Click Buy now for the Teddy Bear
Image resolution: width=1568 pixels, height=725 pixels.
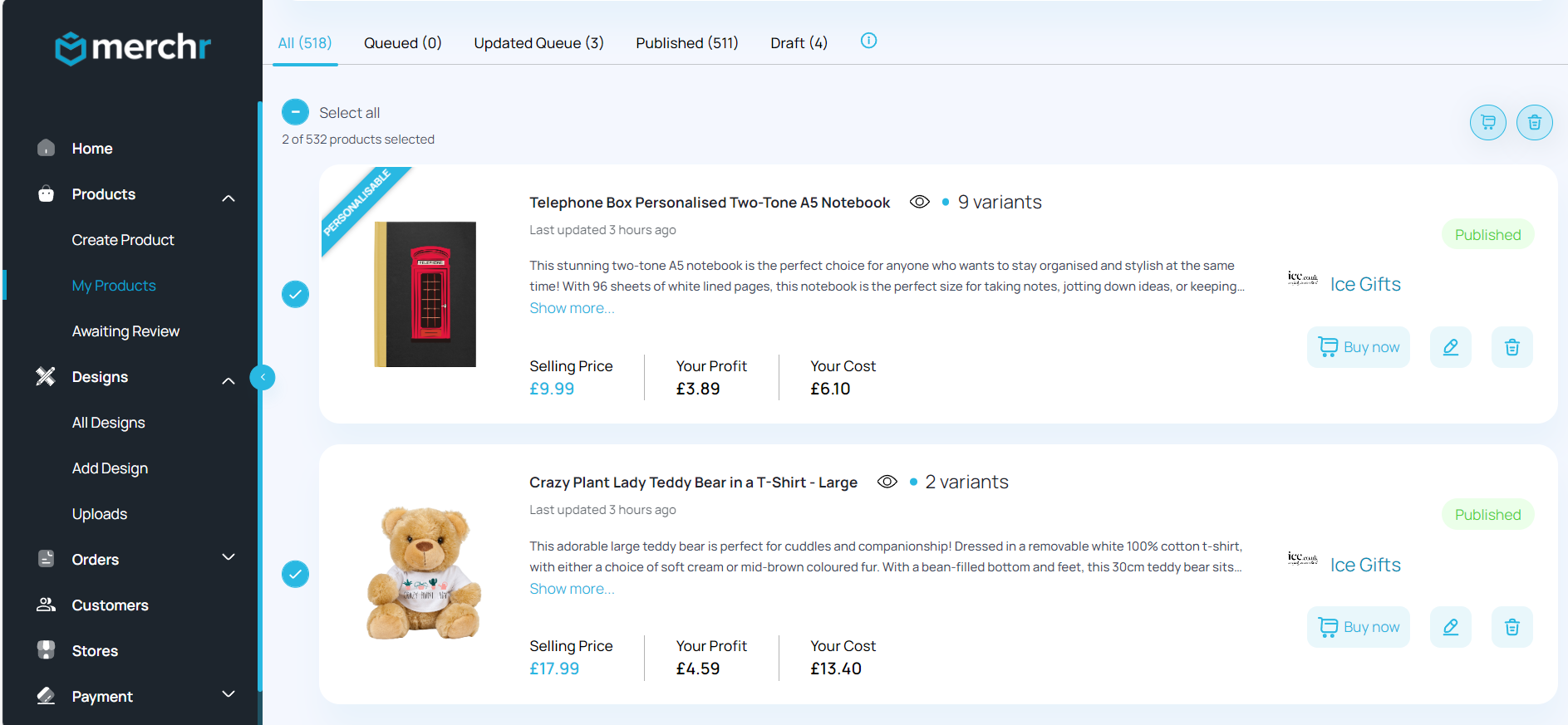(x=1358, y=627)
